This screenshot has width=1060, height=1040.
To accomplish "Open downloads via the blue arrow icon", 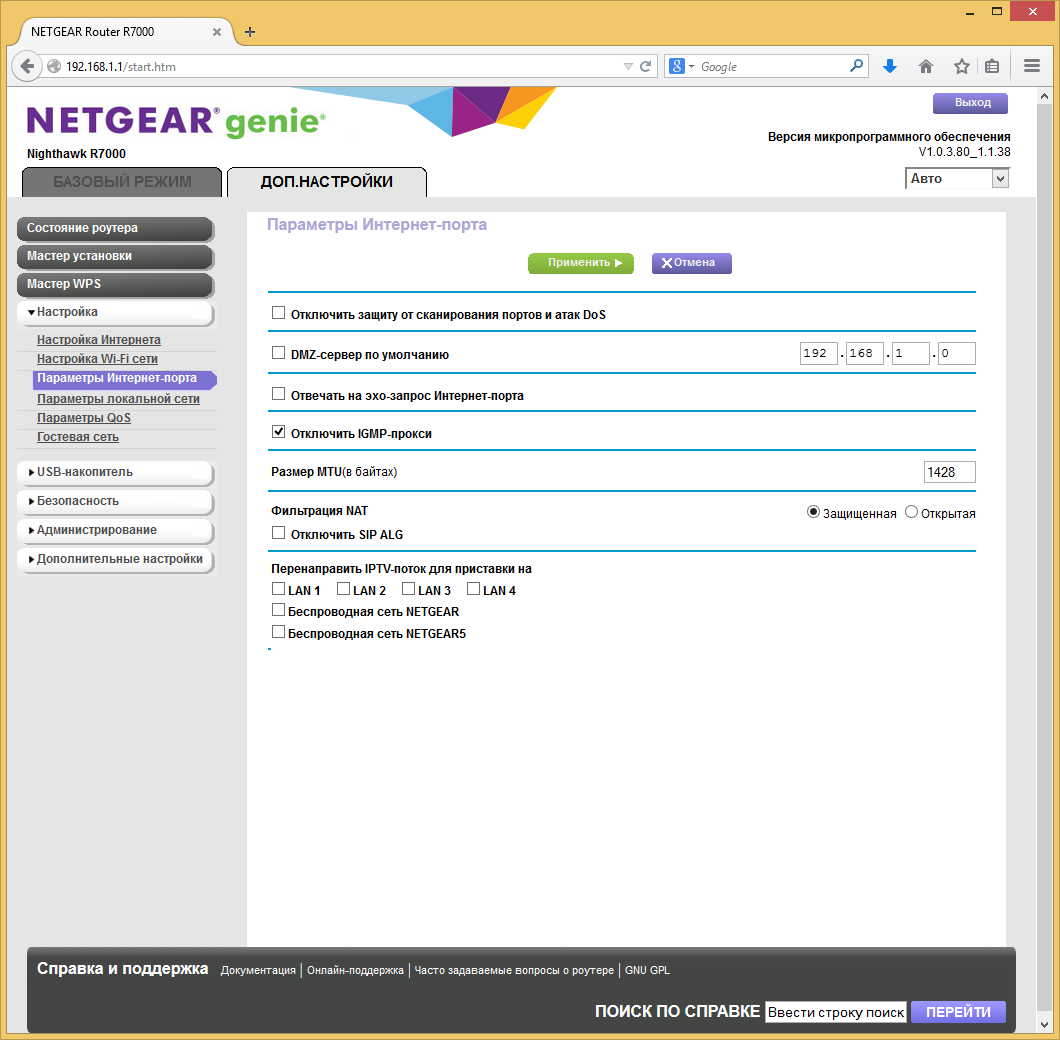I will [890, 66].
